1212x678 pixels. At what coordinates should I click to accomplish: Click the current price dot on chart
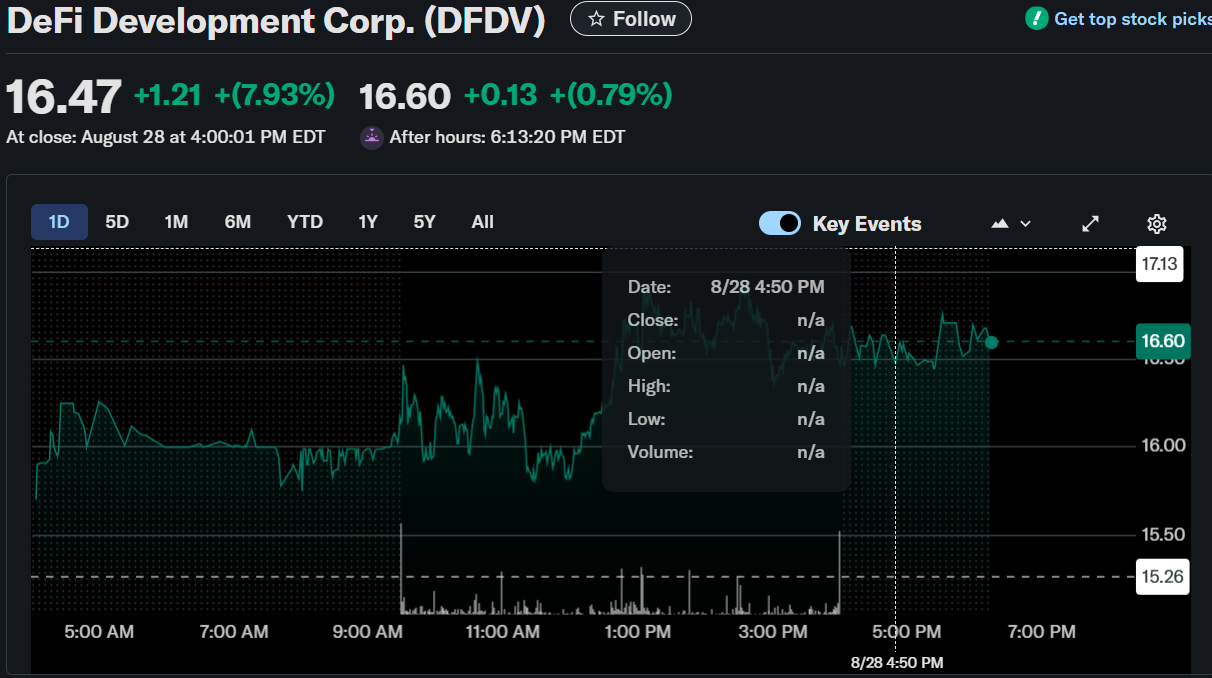(991, 342)
